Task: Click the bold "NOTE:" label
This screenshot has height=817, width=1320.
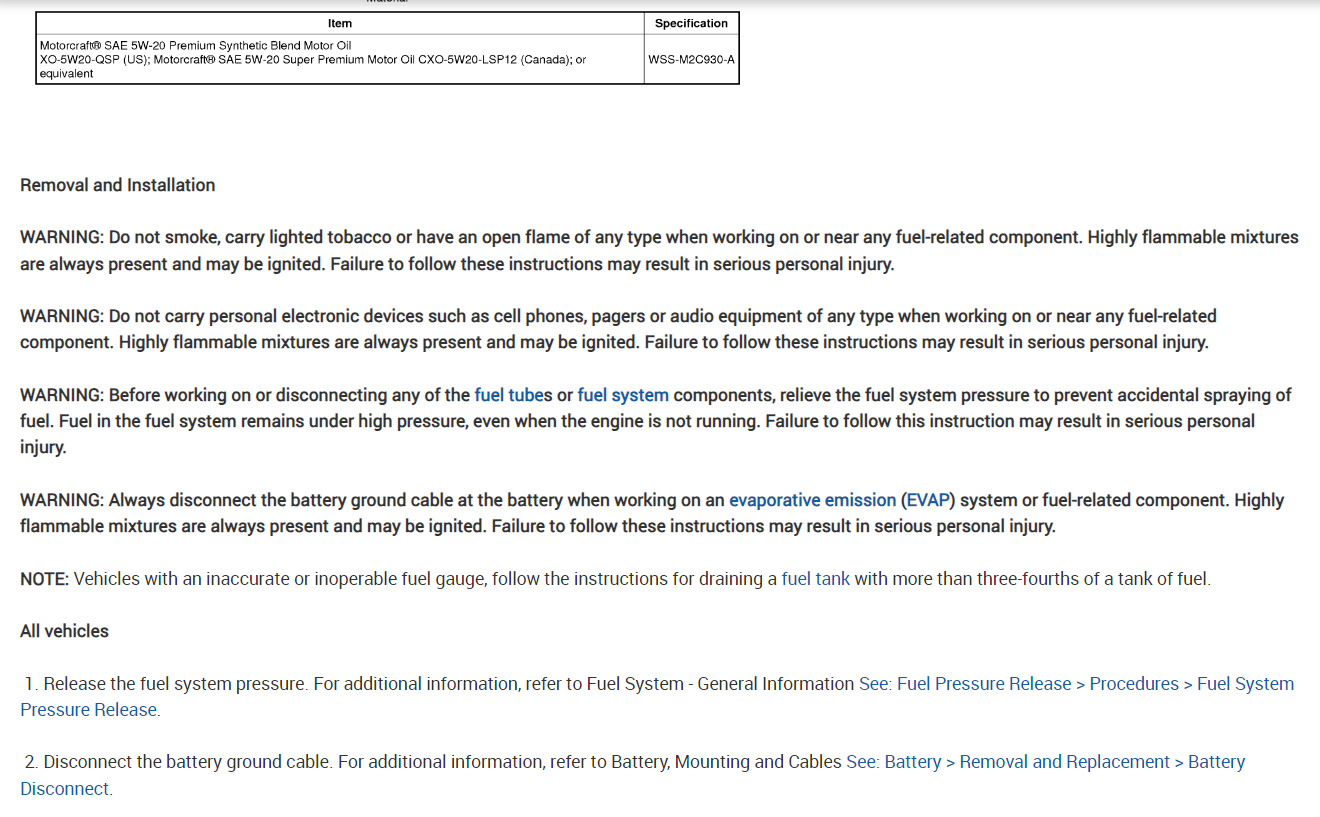Action: click(x=45, y=579)
